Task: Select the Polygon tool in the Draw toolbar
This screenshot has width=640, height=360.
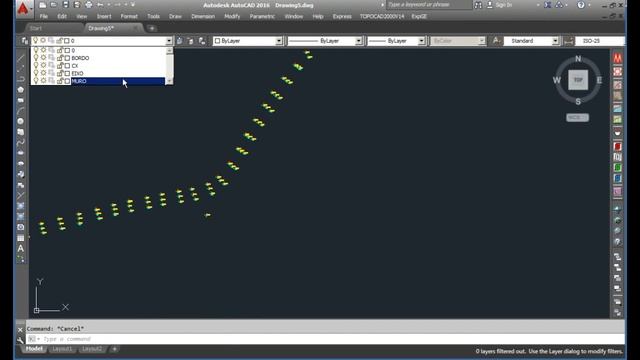Action: point(21,89)
